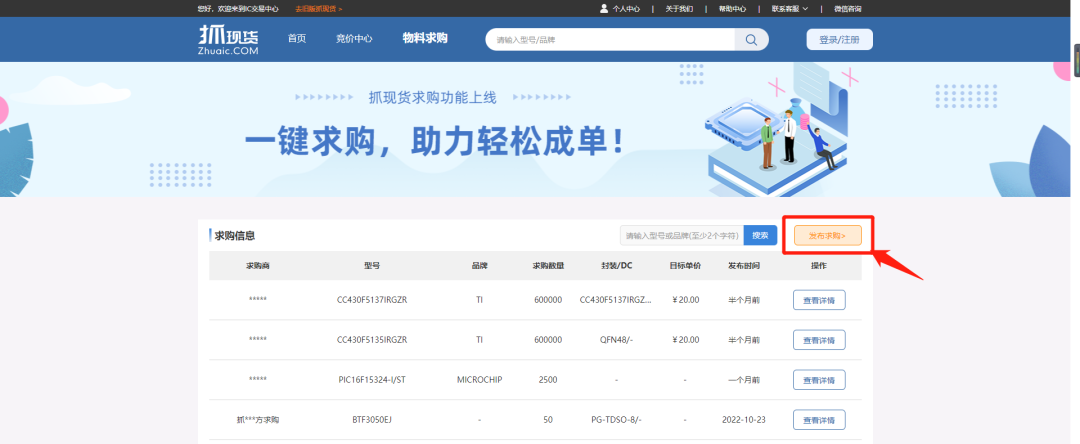
Task: Click the model text BTF3050EJ
Action: 372,419
